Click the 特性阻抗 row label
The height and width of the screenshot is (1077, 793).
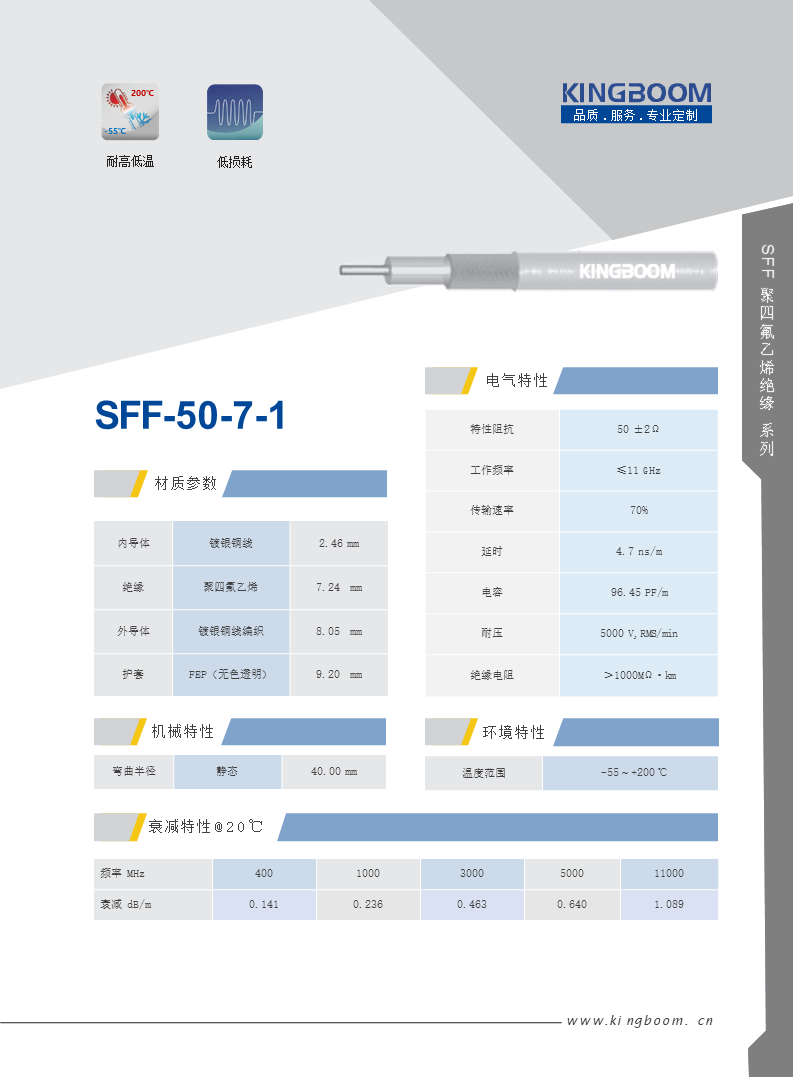(x=492, y=429)
